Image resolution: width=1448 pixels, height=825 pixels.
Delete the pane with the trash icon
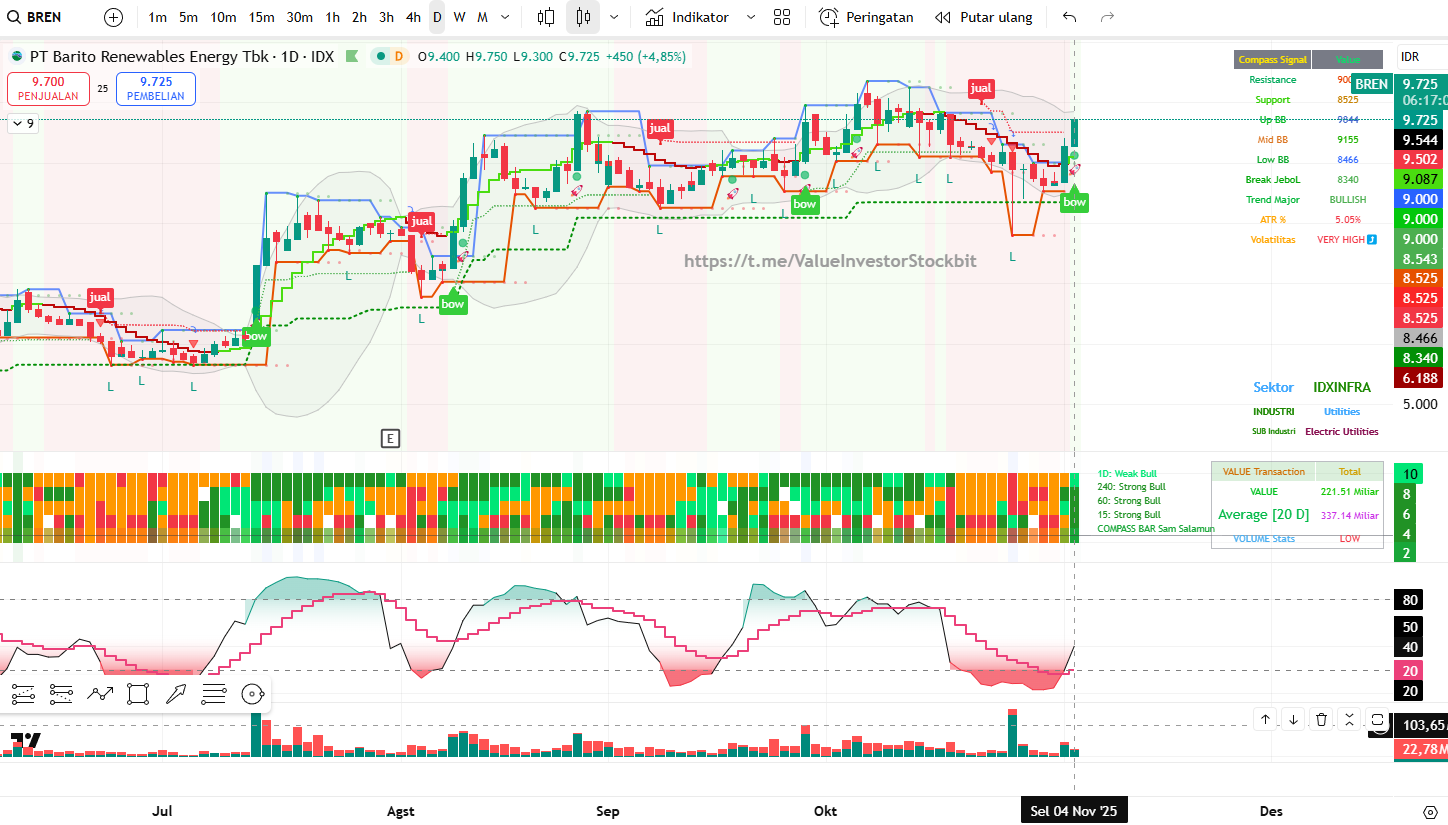pyautogui.click(x=1321, y=719)
